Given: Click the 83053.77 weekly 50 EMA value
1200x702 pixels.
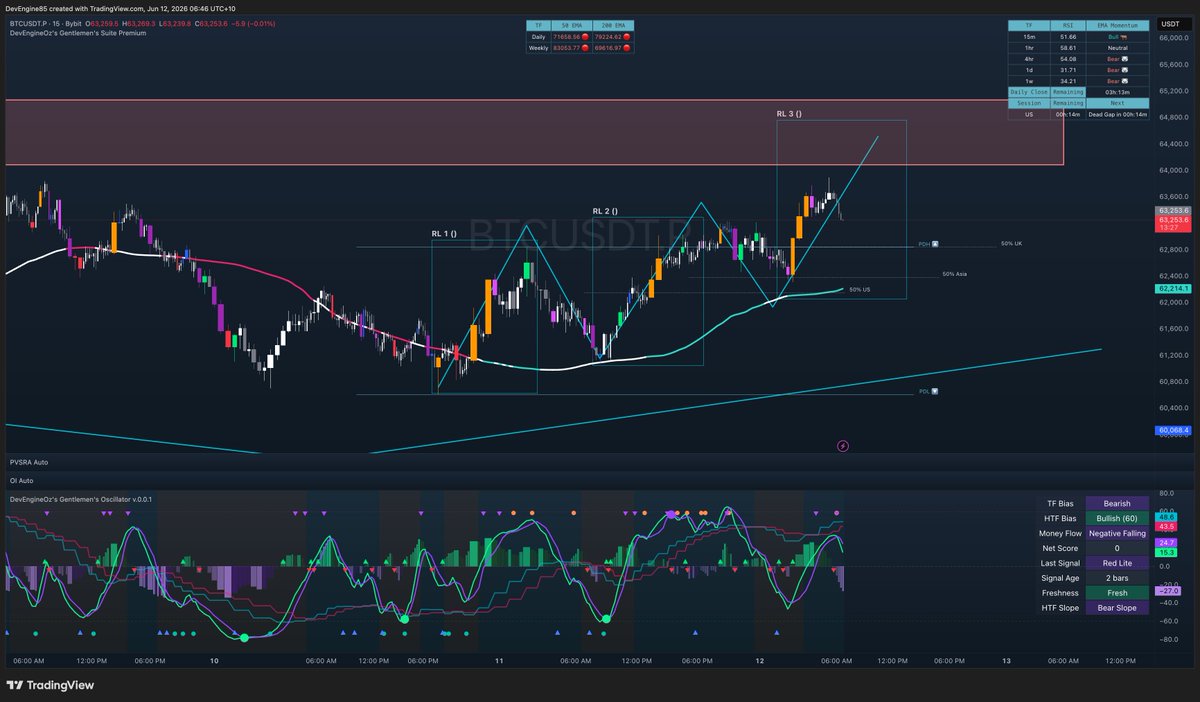Looking at the screenshot, I should (x=569, y=47).
